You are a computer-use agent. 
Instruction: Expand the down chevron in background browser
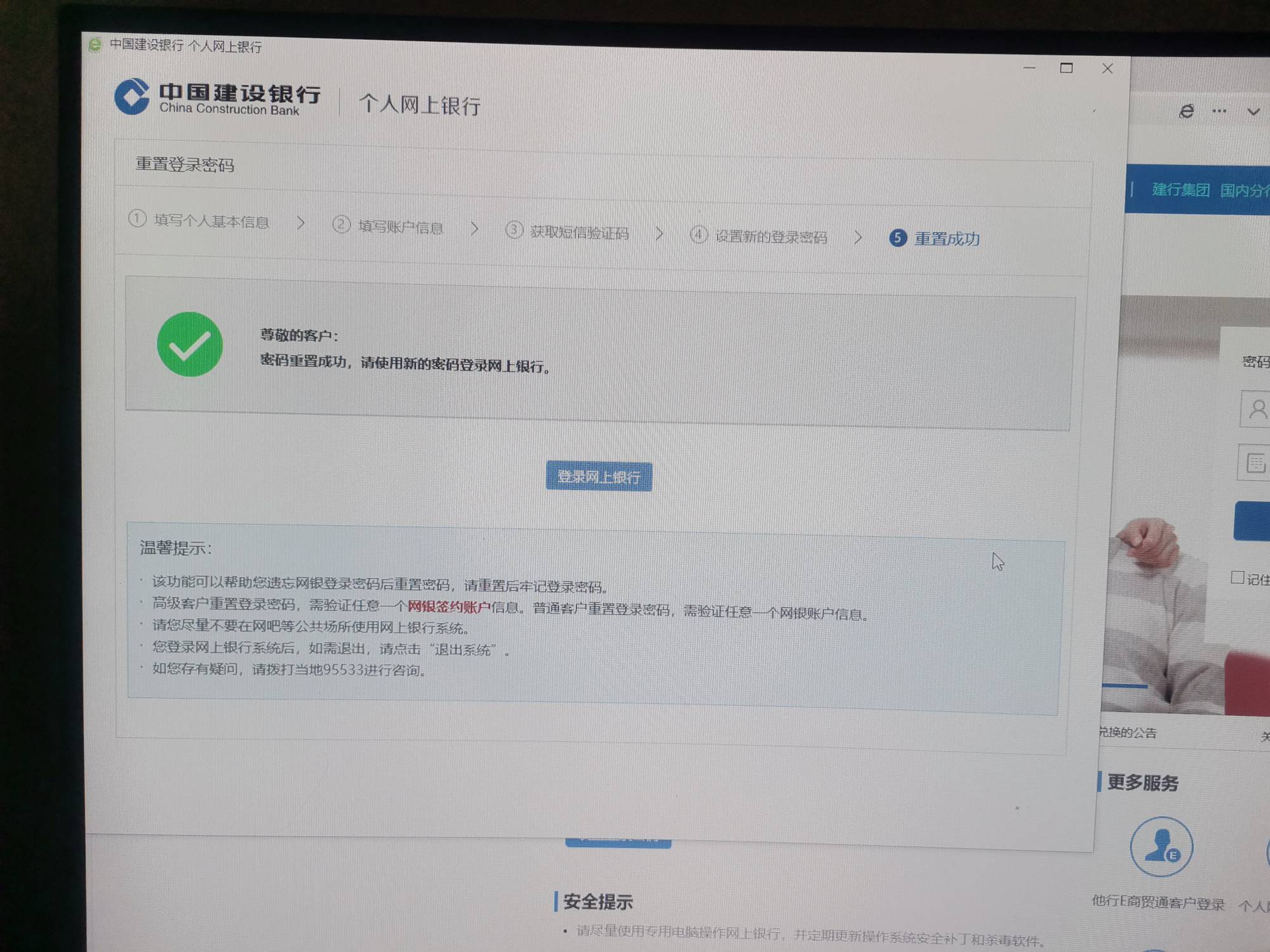point(1253,112)
